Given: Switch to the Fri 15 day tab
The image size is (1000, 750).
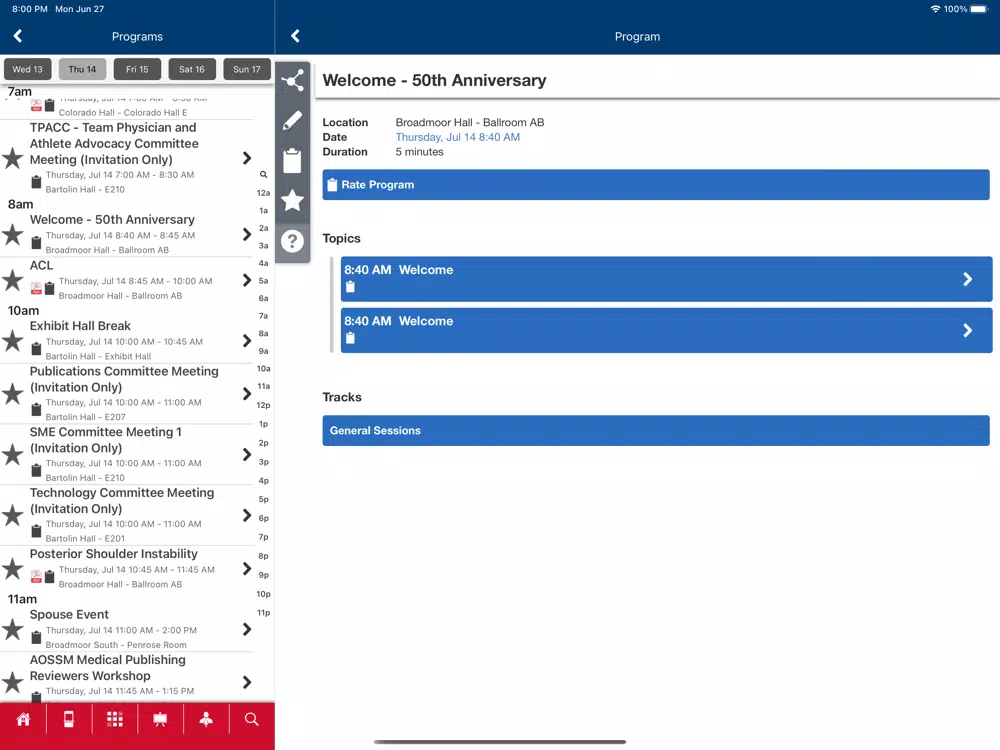Looking at the screenshot, I should [137, 69].
